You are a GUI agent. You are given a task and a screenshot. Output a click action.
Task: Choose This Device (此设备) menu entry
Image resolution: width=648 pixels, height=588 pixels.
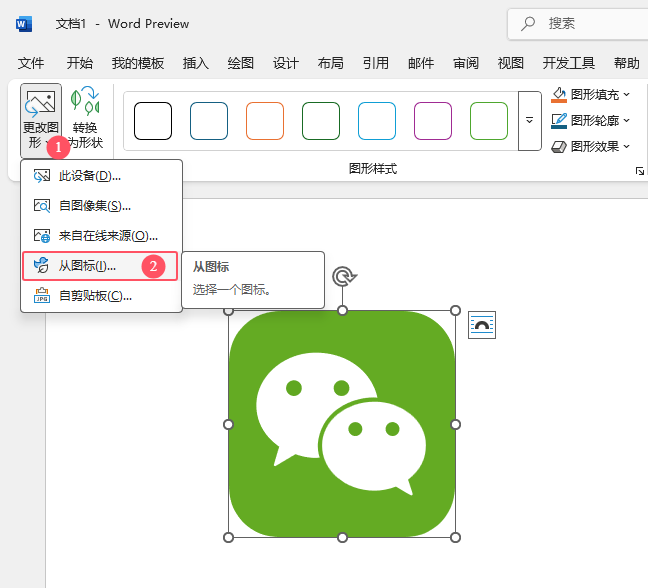[x=101, y=176]
